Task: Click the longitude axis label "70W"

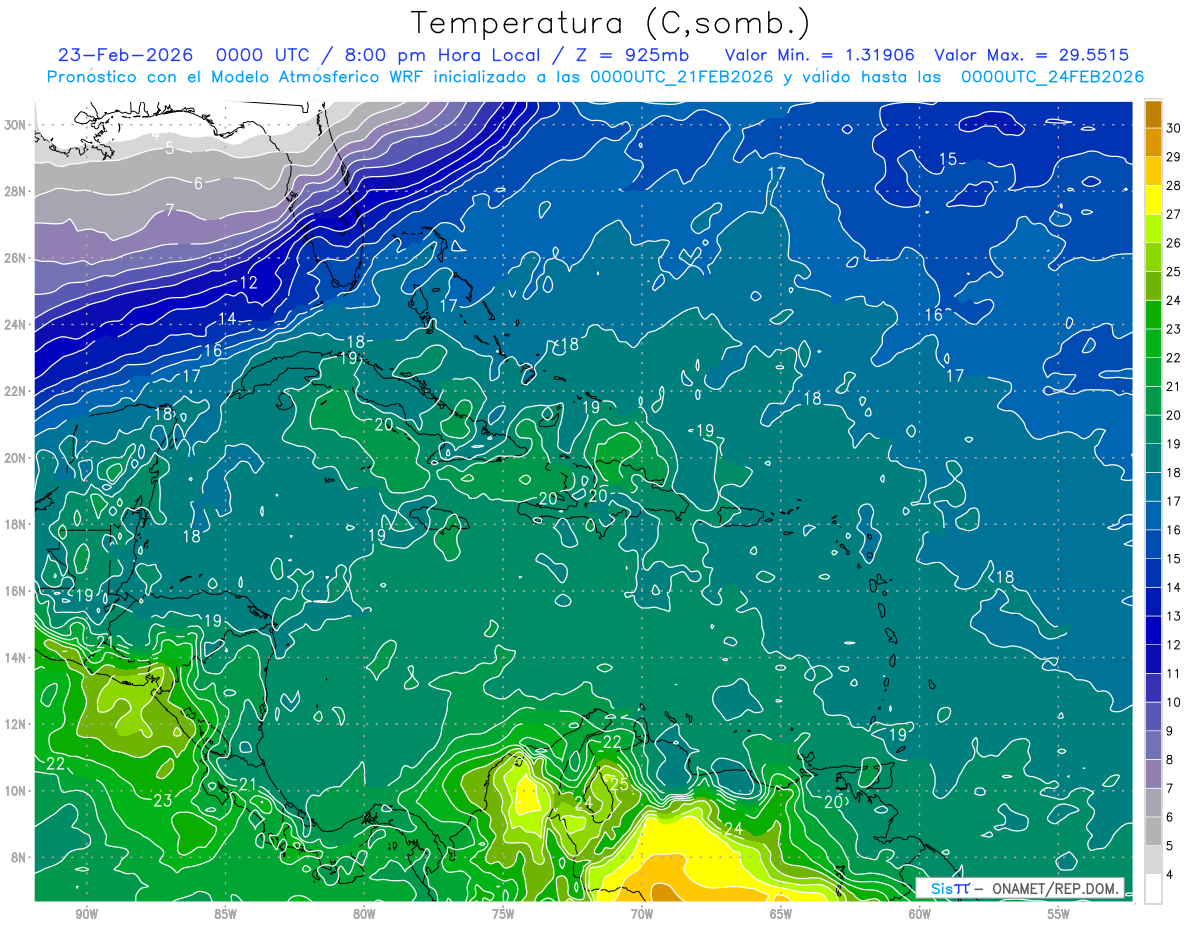Action: point(642,914)
